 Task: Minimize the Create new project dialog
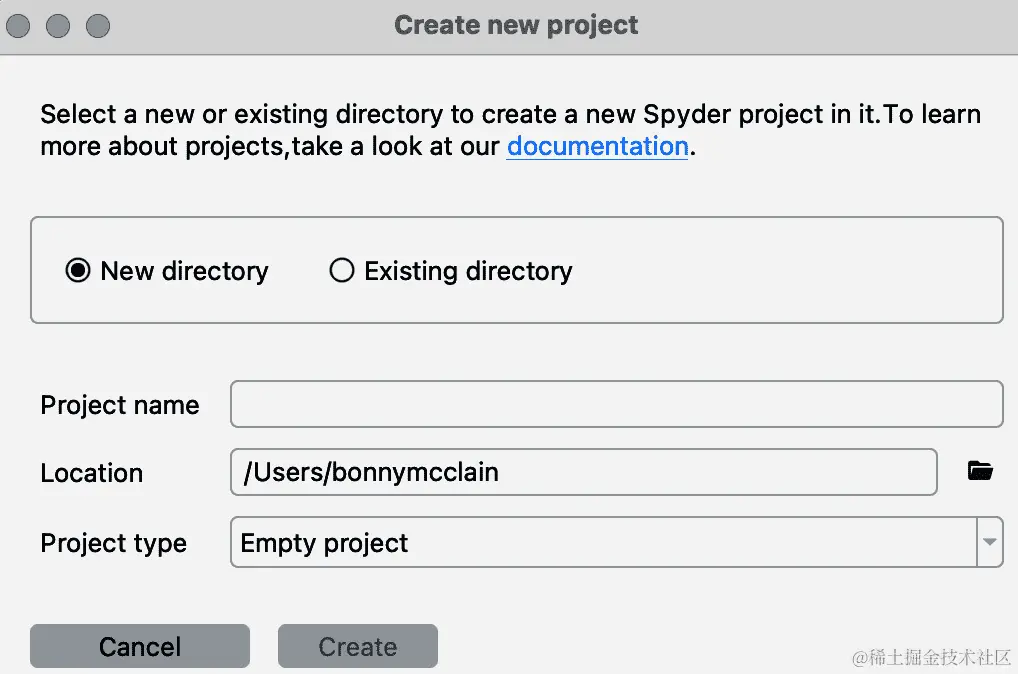58,26
